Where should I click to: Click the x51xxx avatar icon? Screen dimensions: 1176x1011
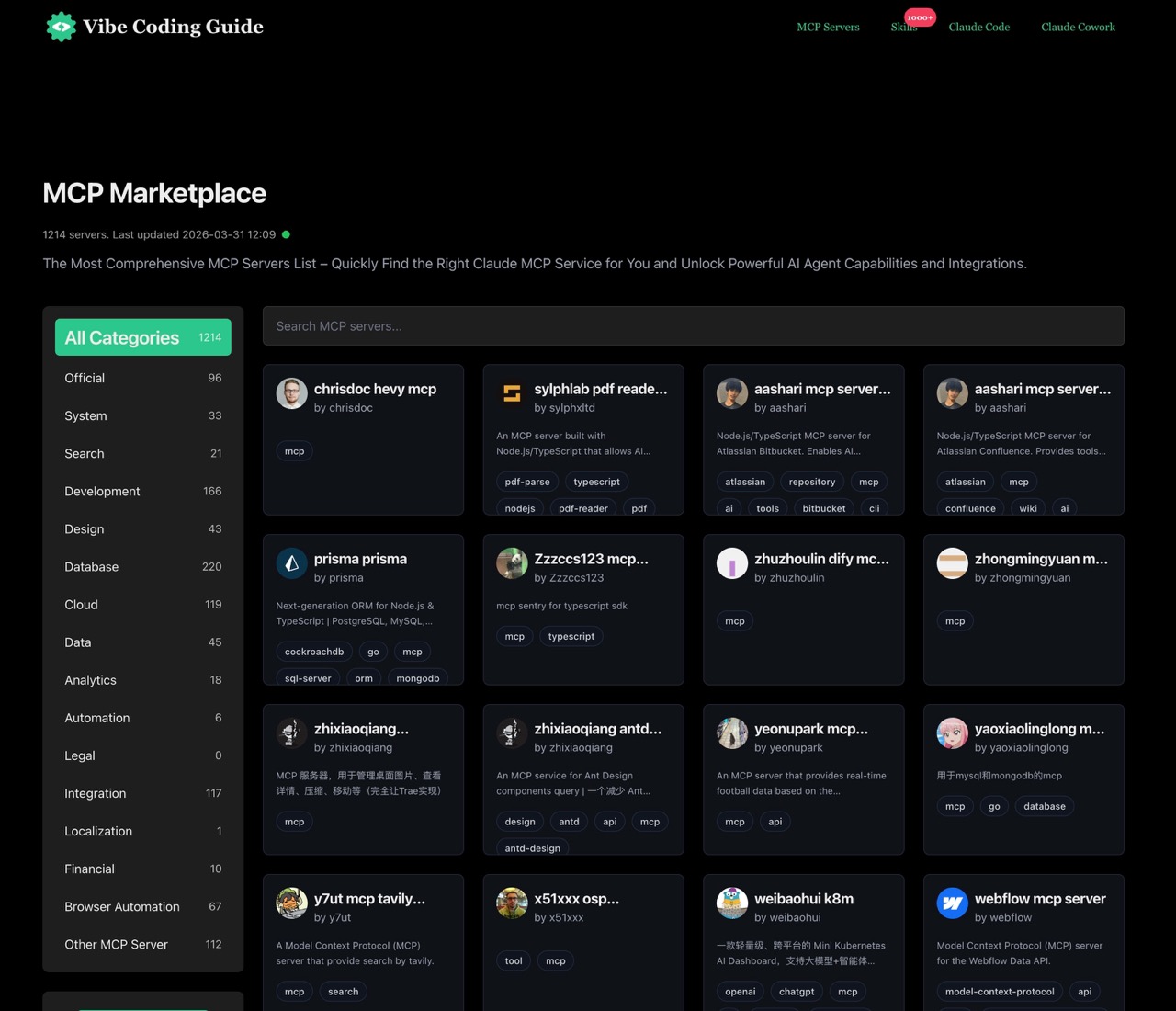point(512,903)
